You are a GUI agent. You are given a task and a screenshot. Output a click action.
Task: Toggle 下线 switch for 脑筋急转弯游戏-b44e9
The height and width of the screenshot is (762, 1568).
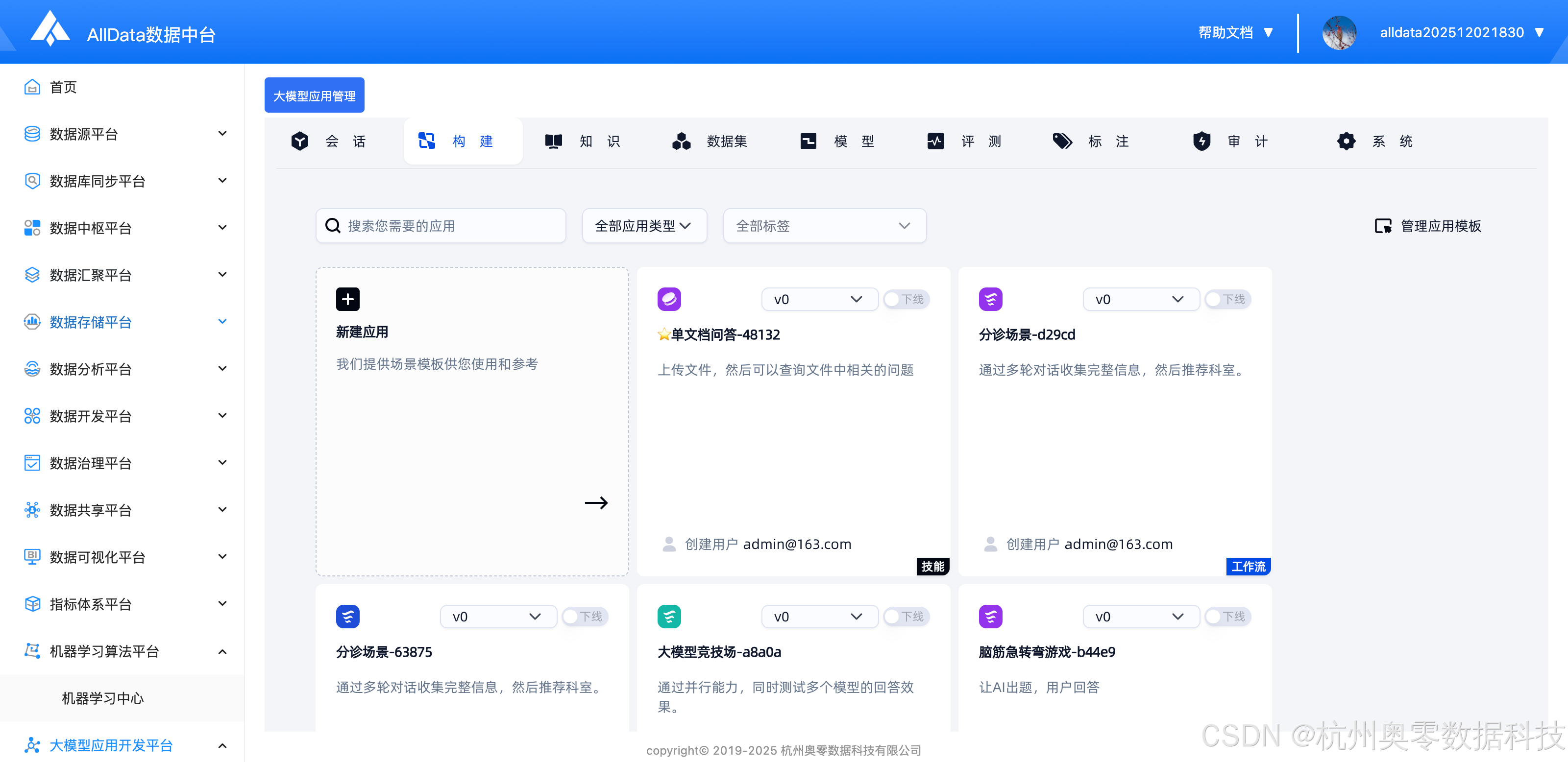1228,617
